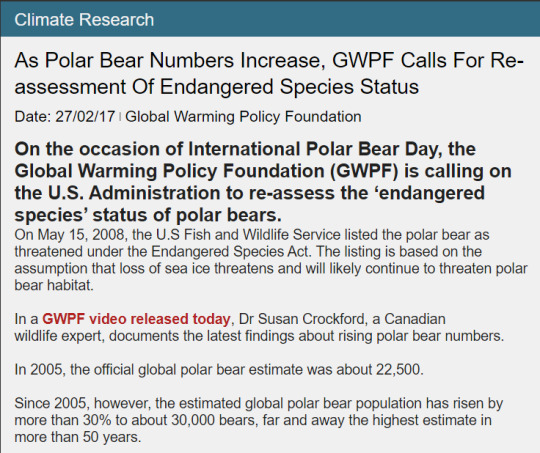
Task: Click the paragraph beginning 'Since 2005, however'
Action: [259, 420]
